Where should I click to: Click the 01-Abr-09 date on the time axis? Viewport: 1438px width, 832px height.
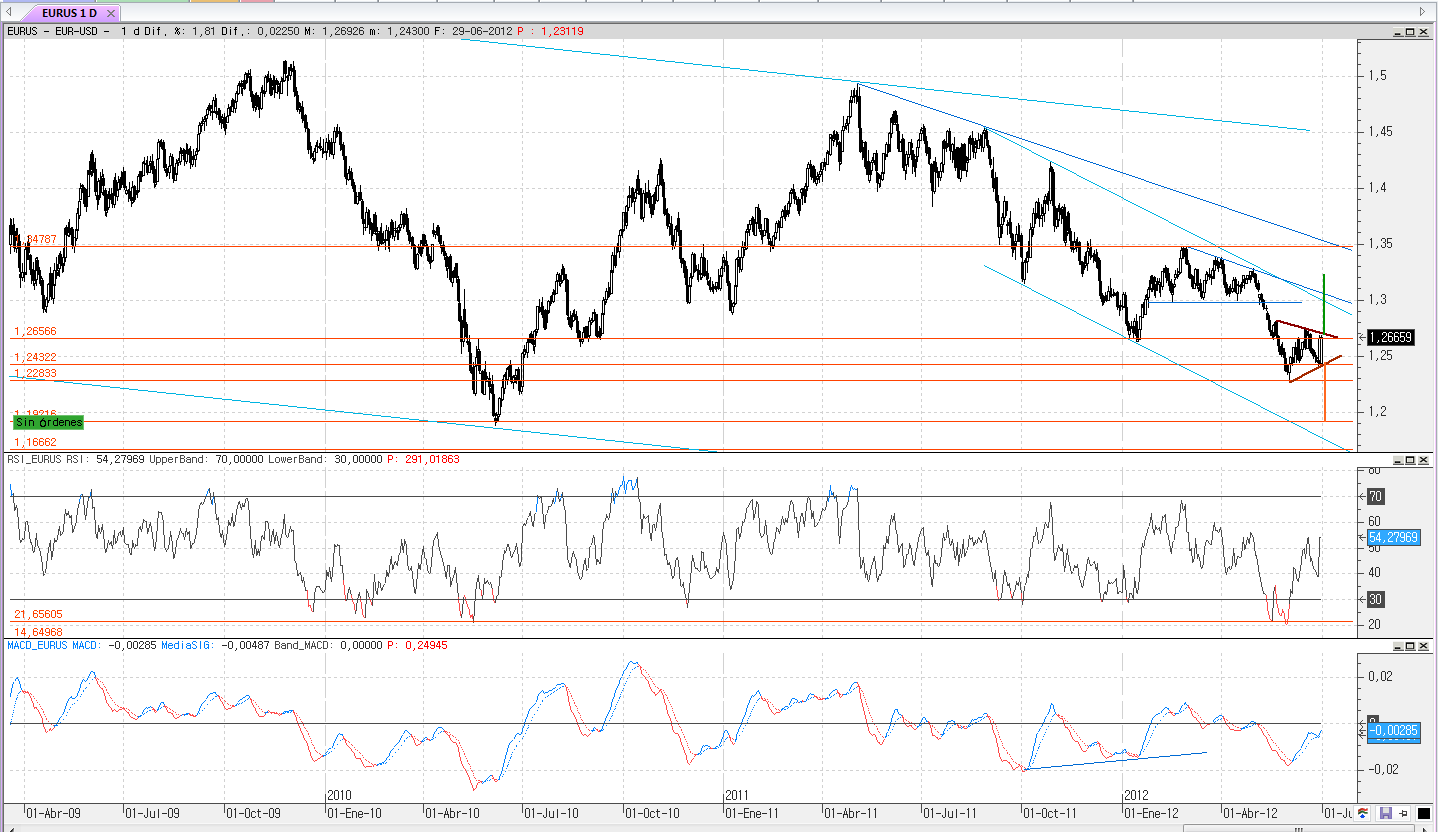[x=55, y=813]
